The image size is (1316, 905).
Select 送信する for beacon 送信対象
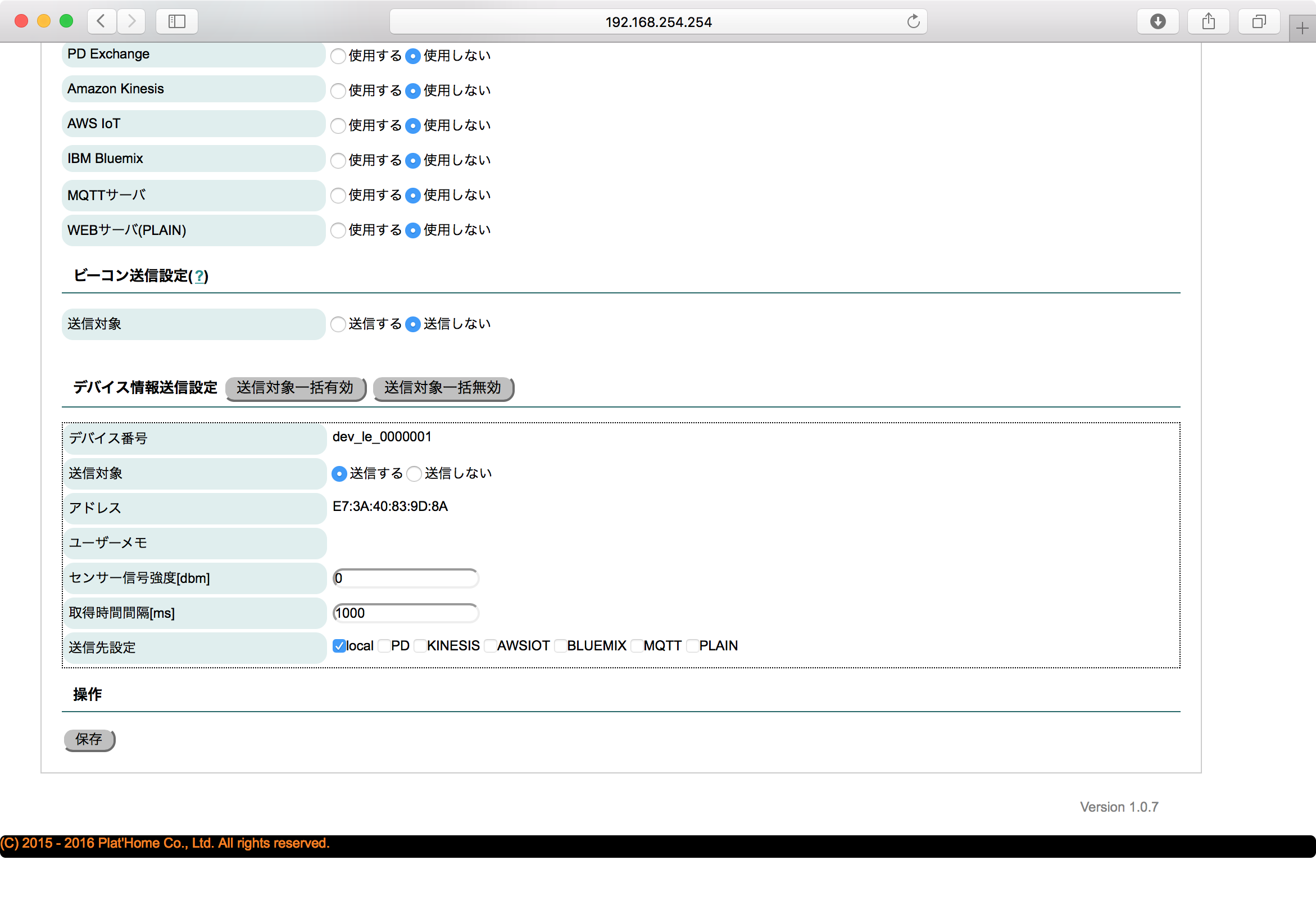[x=338, y=324]
